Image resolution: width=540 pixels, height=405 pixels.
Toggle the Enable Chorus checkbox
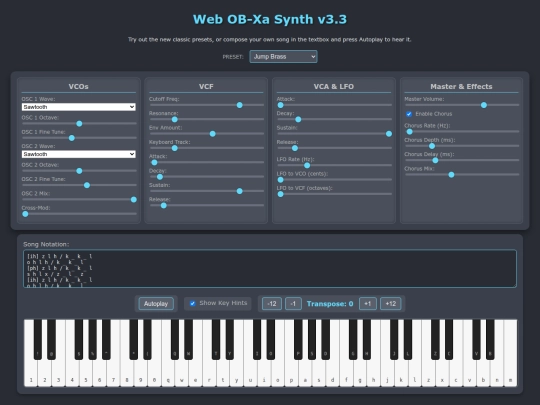tap(409, 114)
